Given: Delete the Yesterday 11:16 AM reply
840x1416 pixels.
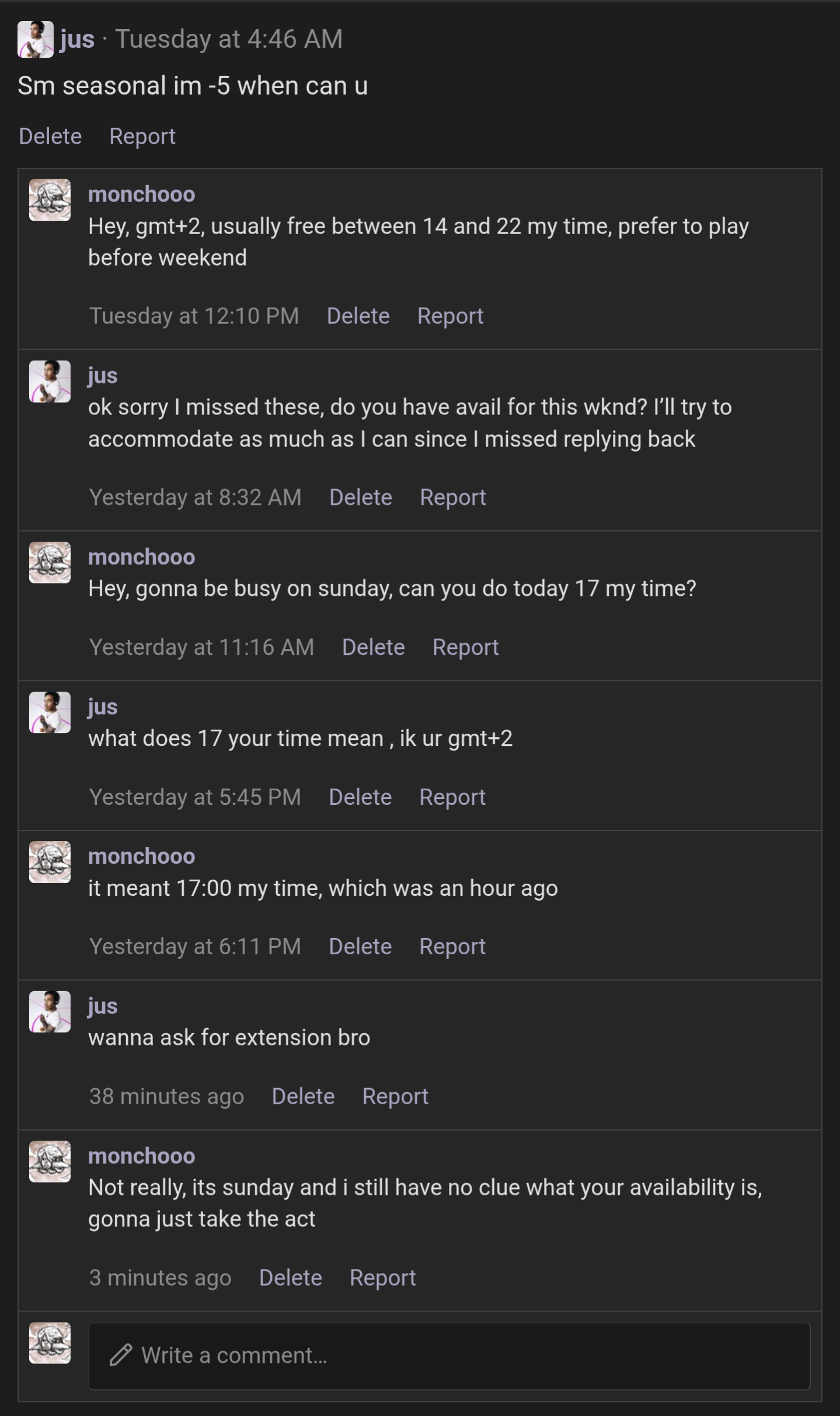Looking at the screenshot, I should click(373, 647).
